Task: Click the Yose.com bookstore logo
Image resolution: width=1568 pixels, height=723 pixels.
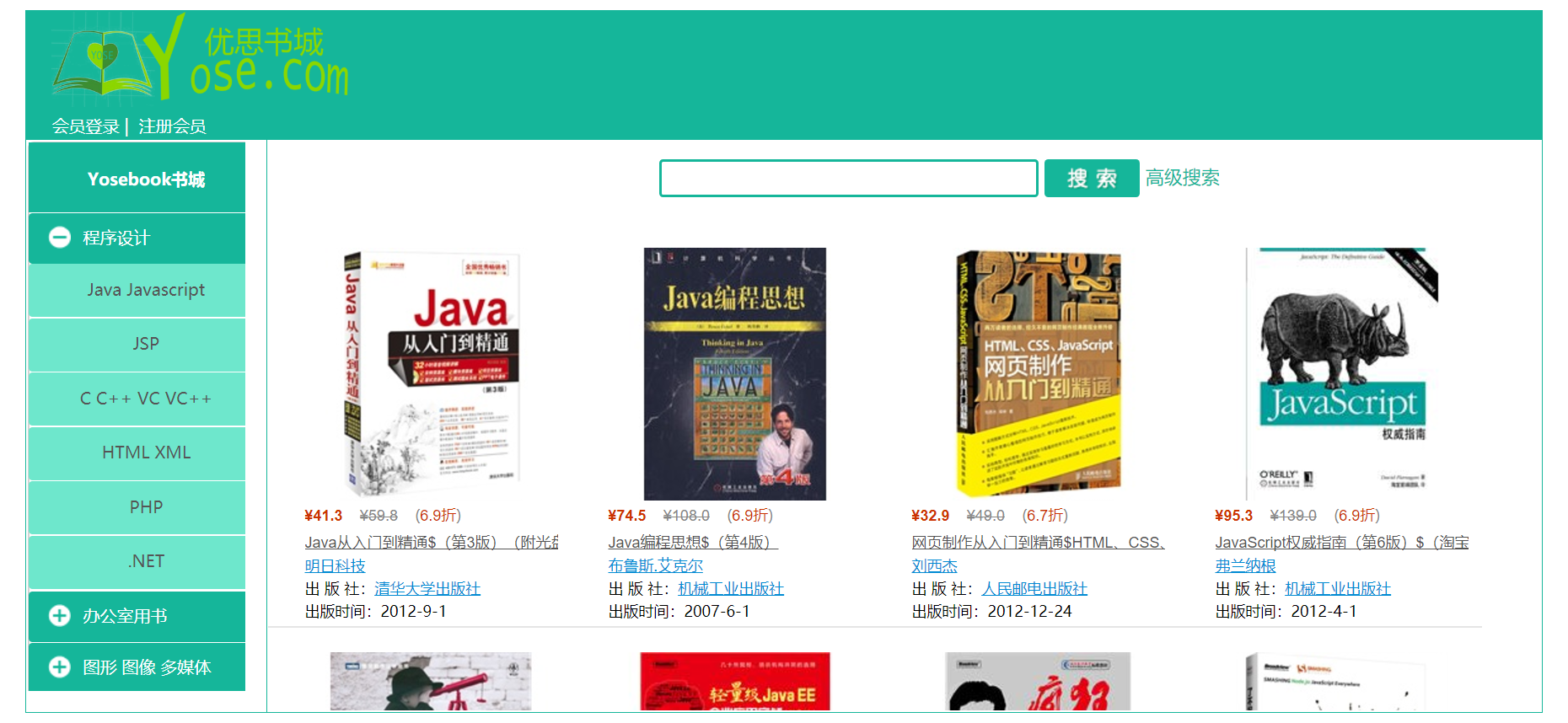Action: (x=200, y=59)
